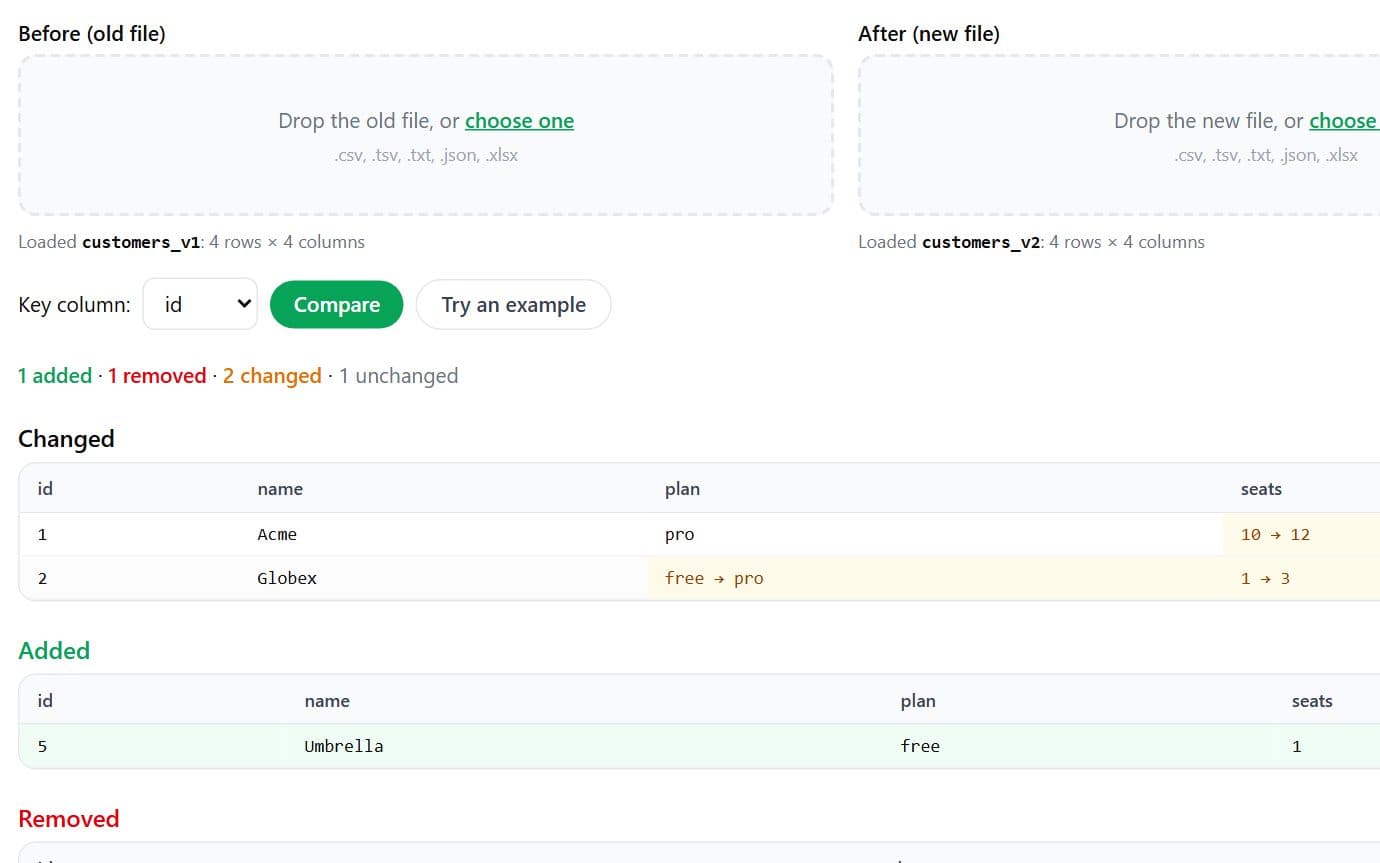Select the "customers_v1" loaded file name
This screenshot has height=863, width=1380.
tap(141, 242)
